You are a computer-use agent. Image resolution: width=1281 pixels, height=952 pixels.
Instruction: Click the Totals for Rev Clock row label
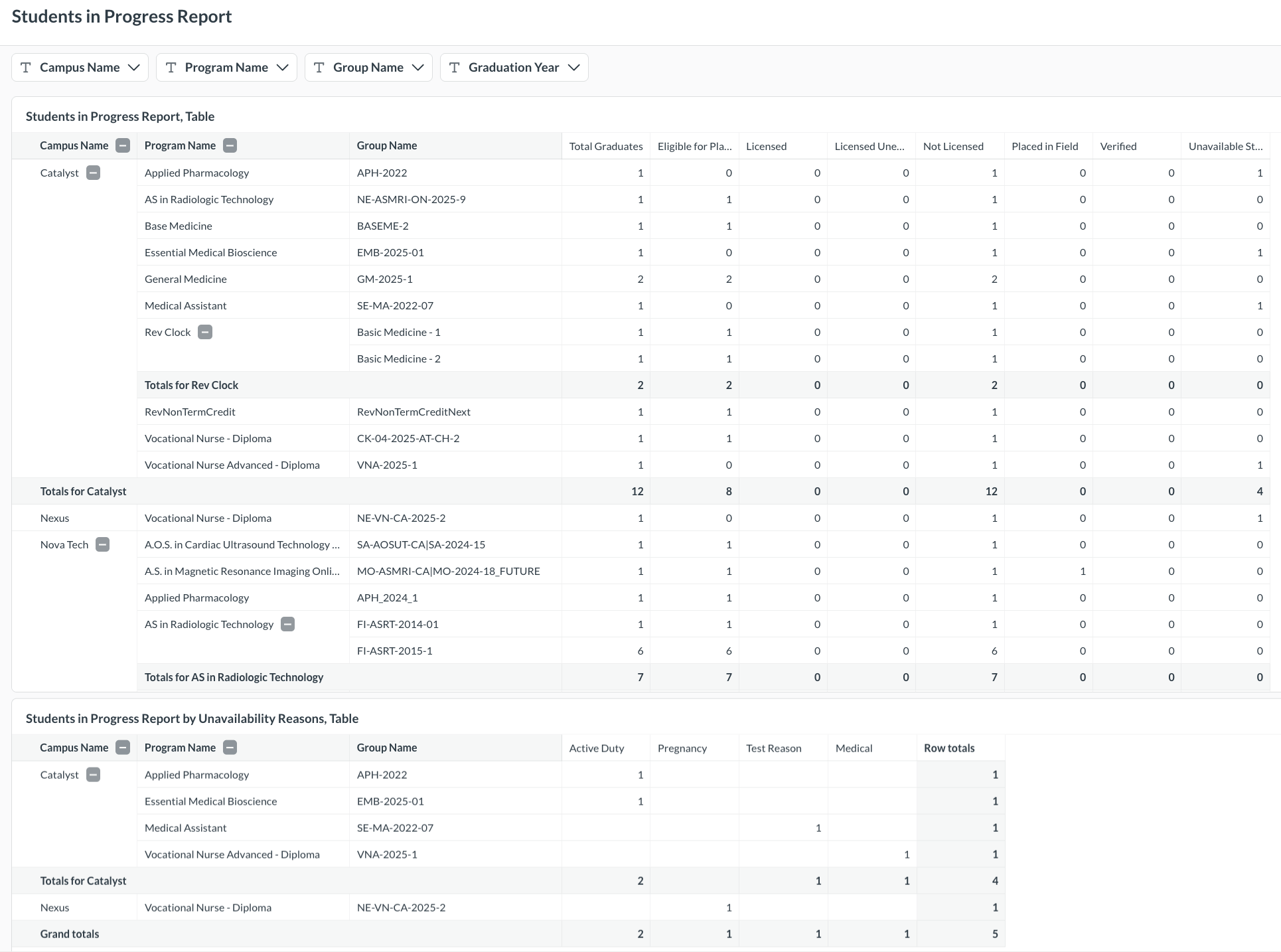pyautogui.click(x=191, y=385)
